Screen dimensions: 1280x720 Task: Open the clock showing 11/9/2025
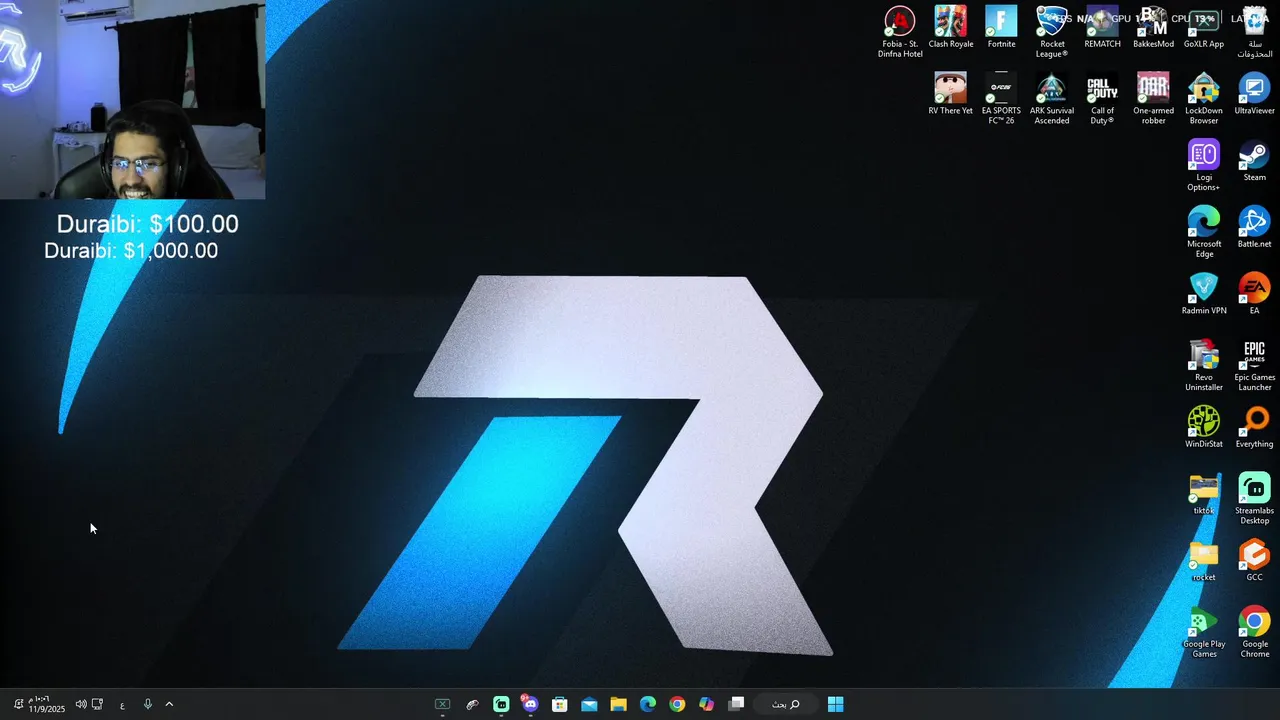[x=46, y=704]
